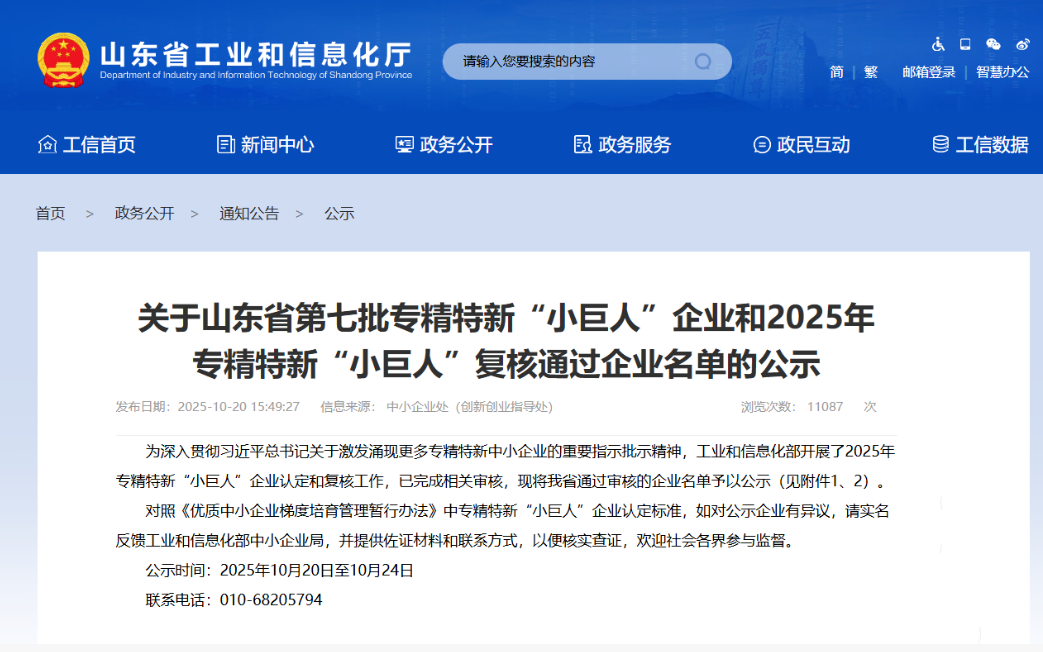Switch to traditional Chinese with 繁

pyautogui.click(x=872, y=71)
